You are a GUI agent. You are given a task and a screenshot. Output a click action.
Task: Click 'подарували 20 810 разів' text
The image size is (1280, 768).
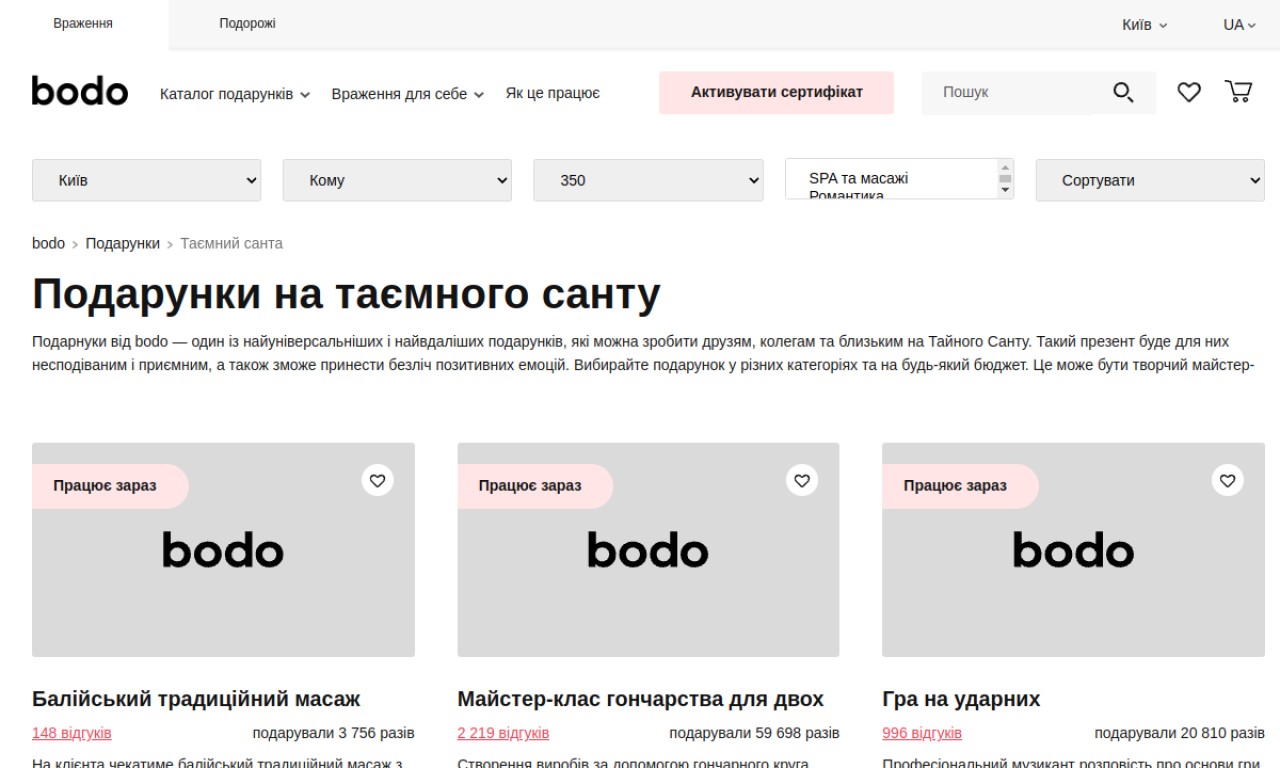1179,733
